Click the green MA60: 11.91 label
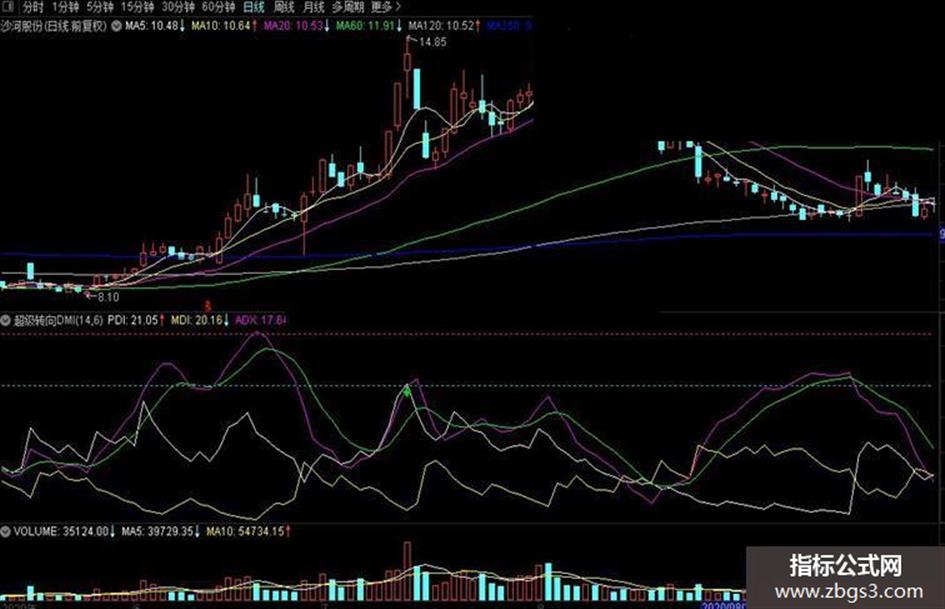This screenshot has height=609, width=945. coord(369,26)
